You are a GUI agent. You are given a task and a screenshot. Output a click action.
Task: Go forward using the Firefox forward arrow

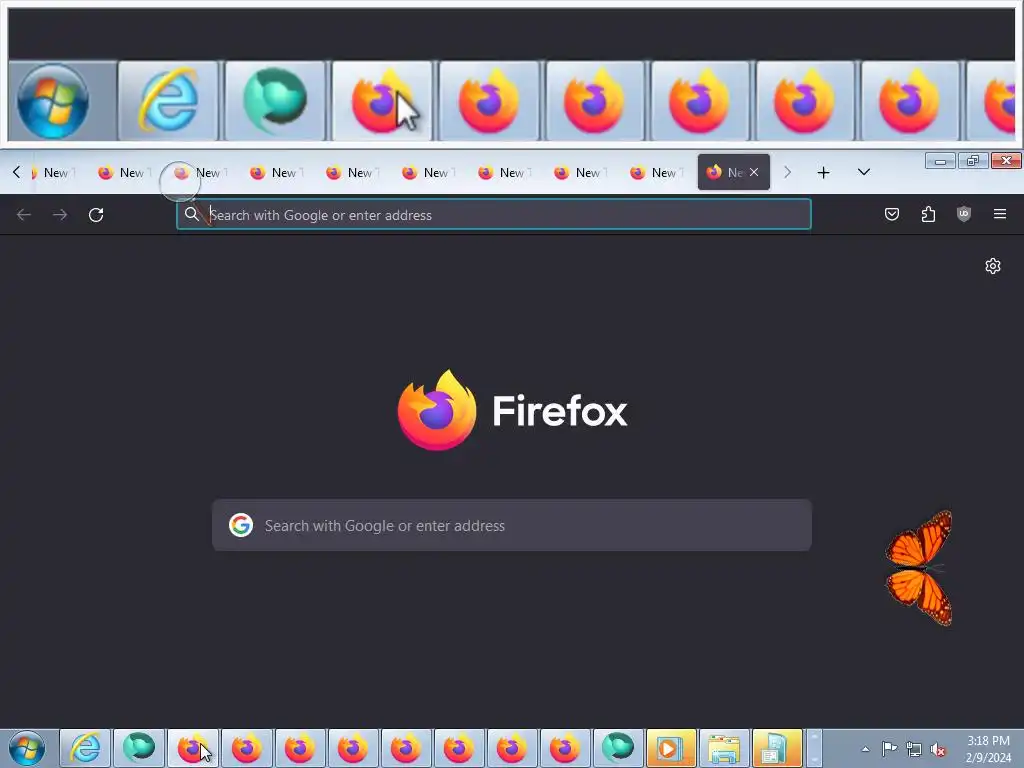click(x=60, y=215)
